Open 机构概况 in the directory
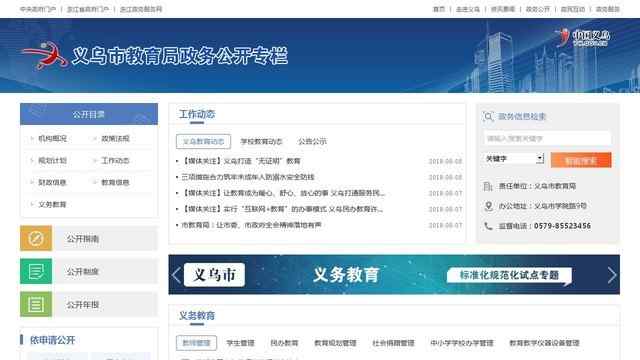Viewport: 640px width, 360px height. pos(52,139)
